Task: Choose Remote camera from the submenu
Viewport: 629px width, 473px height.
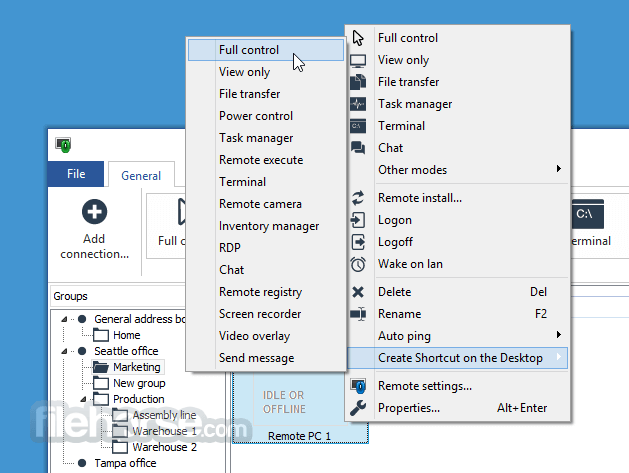Action: pos(260,204)
